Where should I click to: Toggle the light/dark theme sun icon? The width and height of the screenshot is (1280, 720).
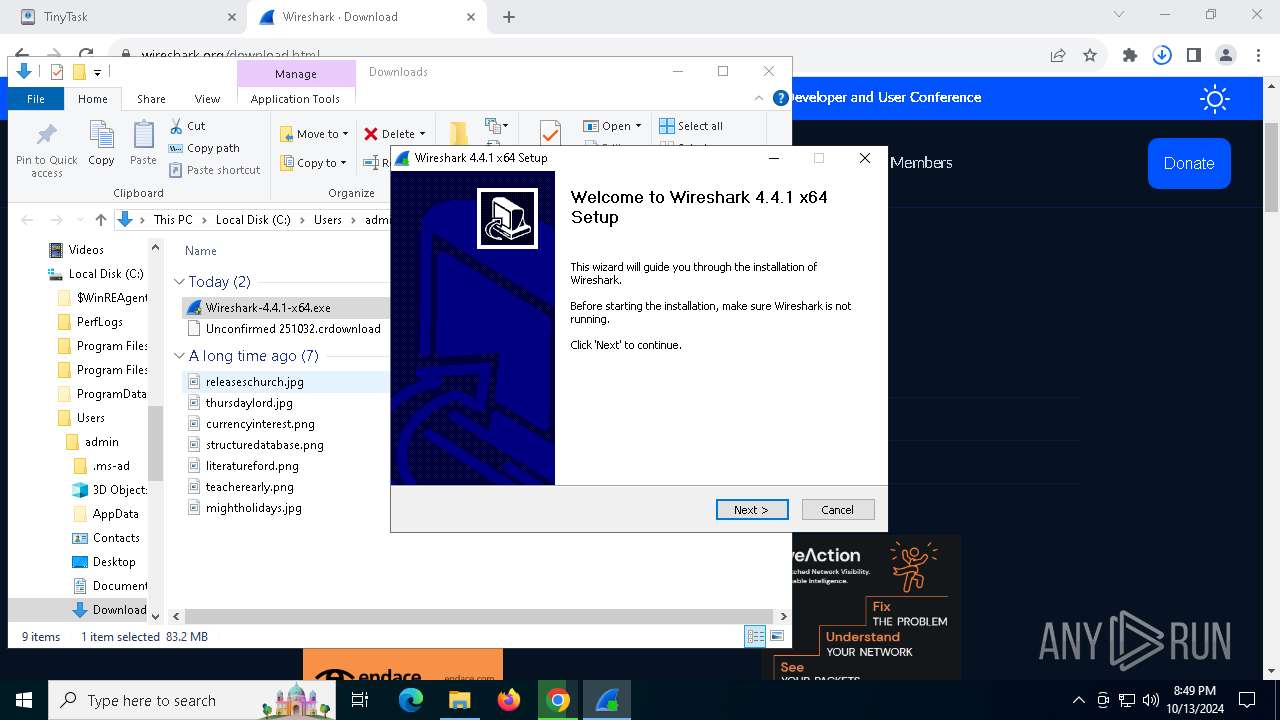(1215, 98)
